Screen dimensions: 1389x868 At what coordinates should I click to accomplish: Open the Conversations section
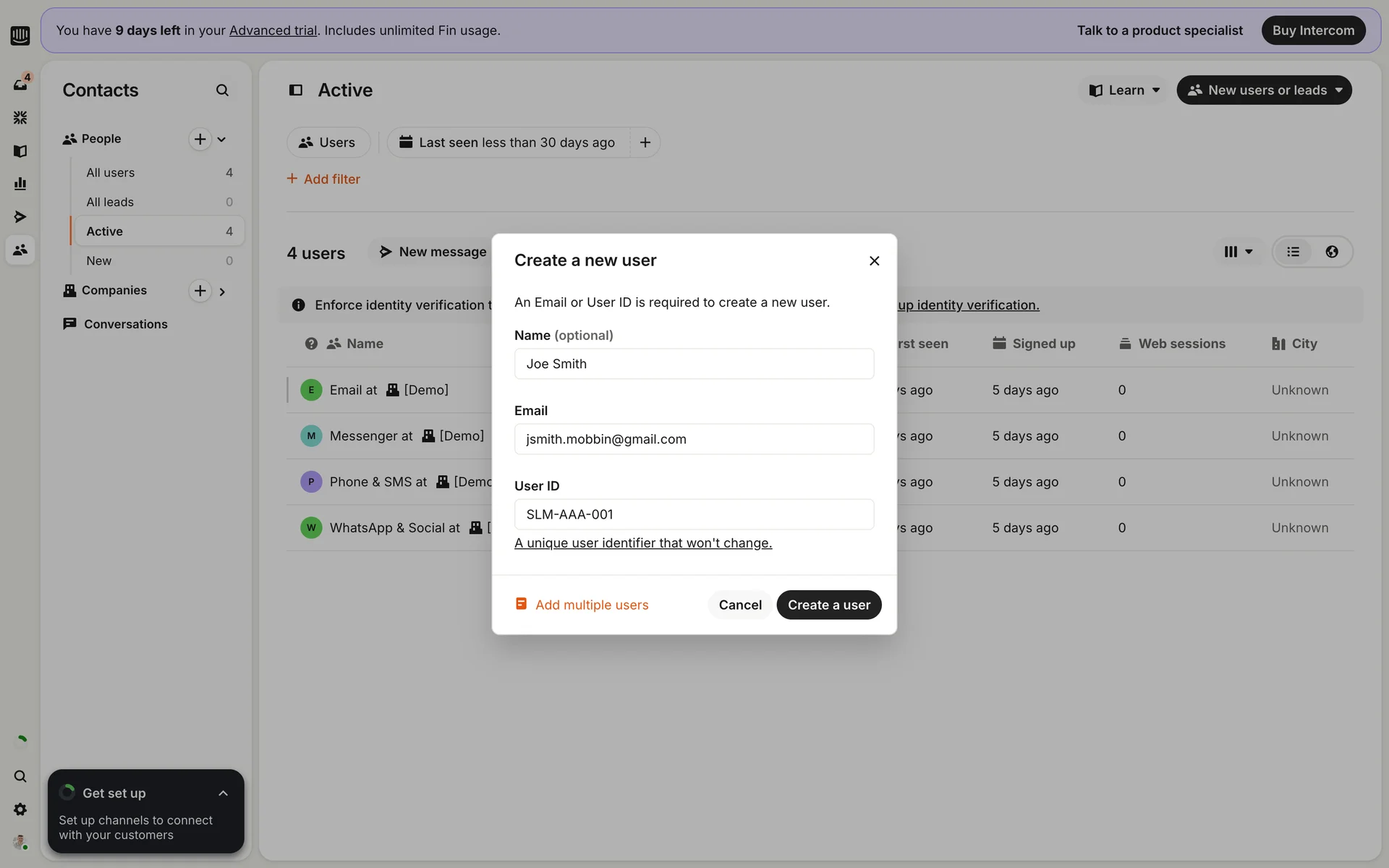click(x=125, y=324)
